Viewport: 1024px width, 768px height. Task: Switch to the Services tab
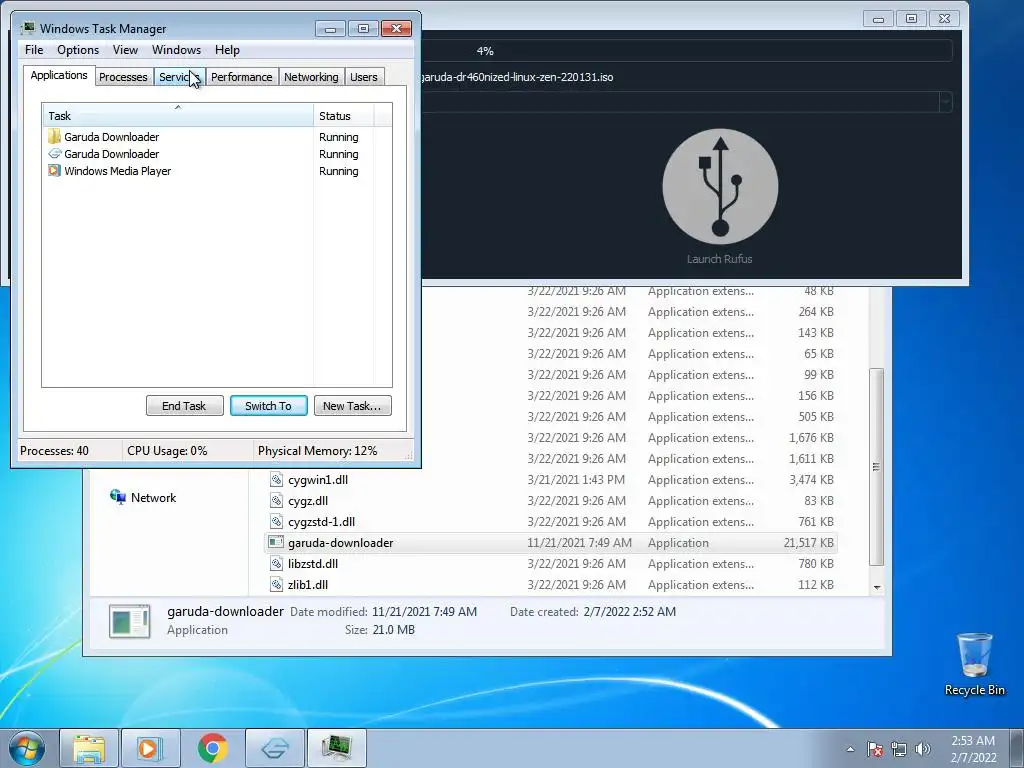[x=179, y=77]
